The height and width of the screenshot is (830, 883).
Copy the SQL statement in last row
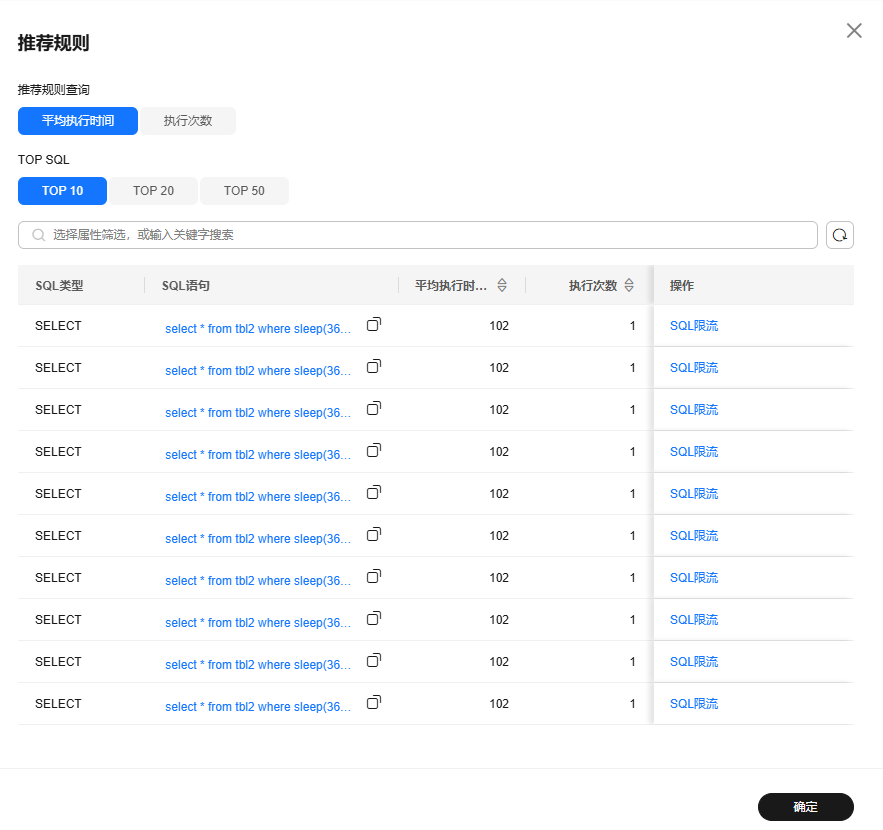click(373, 703)
